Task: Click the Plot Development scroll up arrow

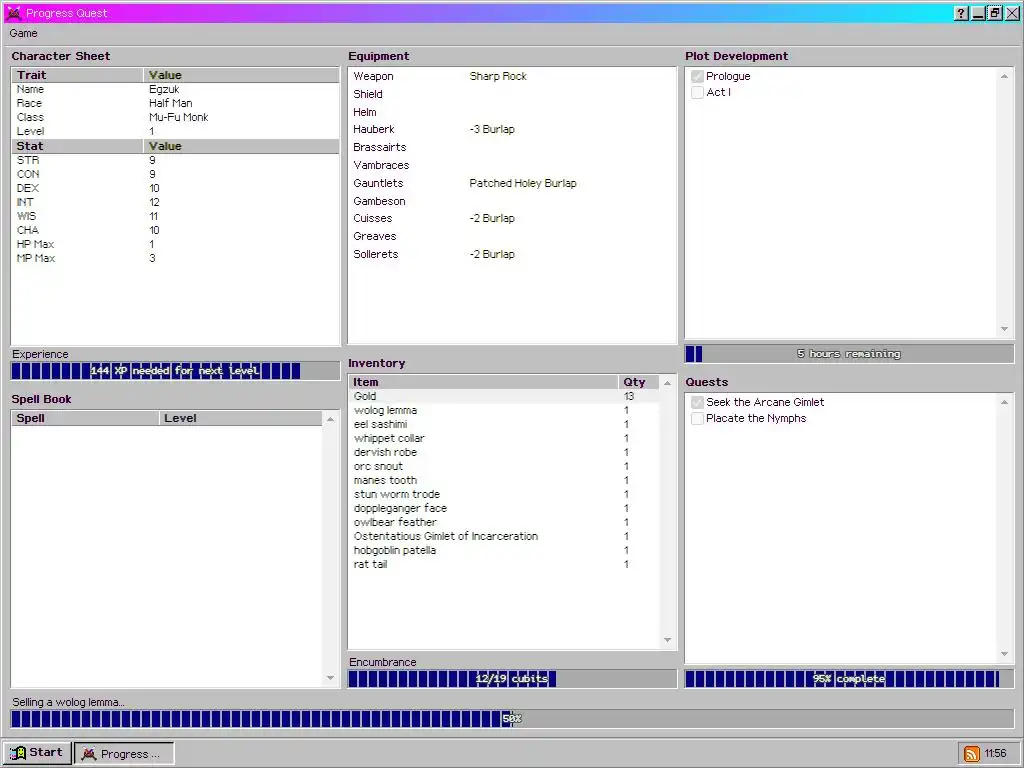Action: click(x=1004, y=76)
